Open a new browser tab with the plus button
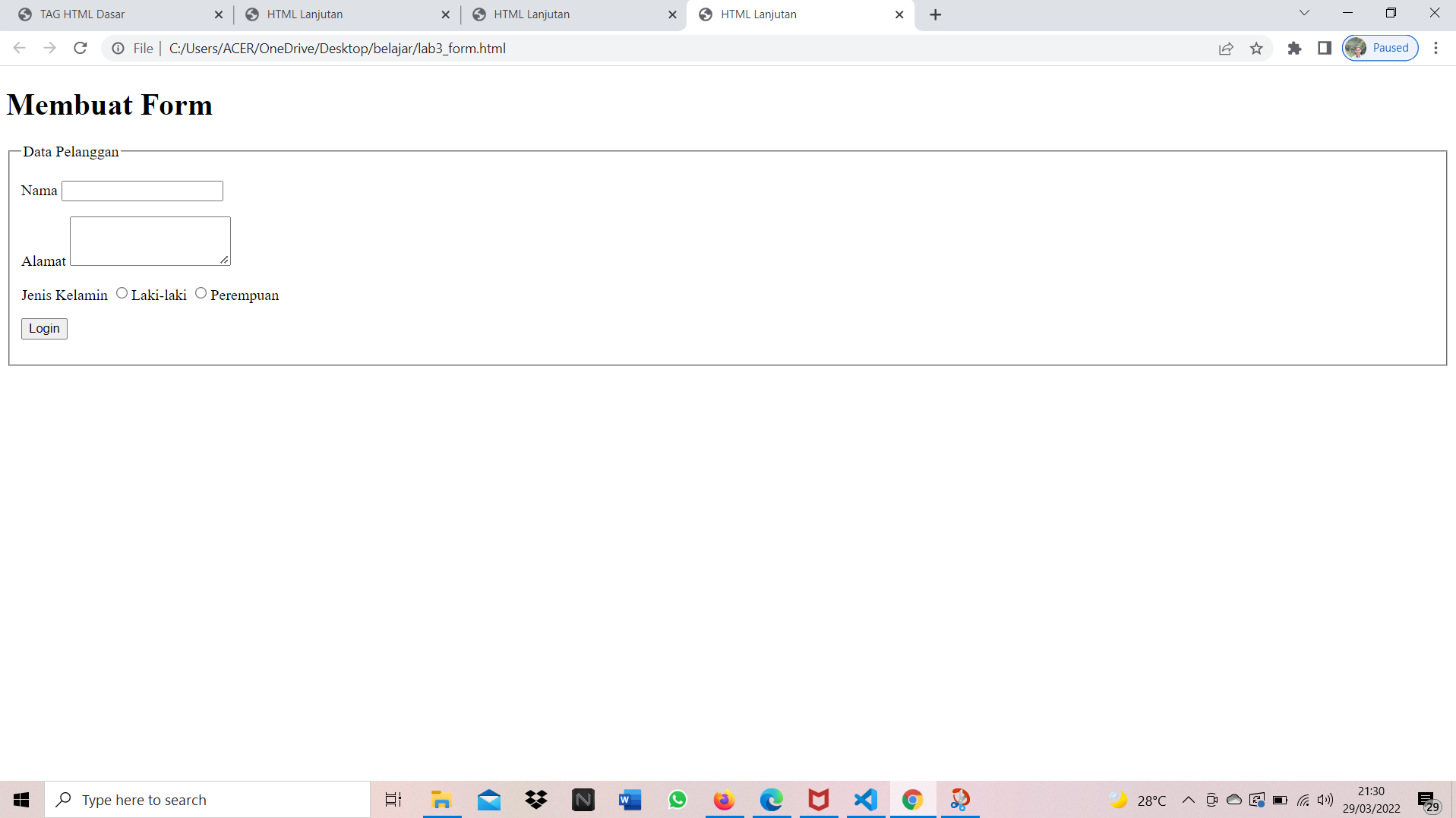This screenshot has height=818, width=1456. (x=935, y=14)
